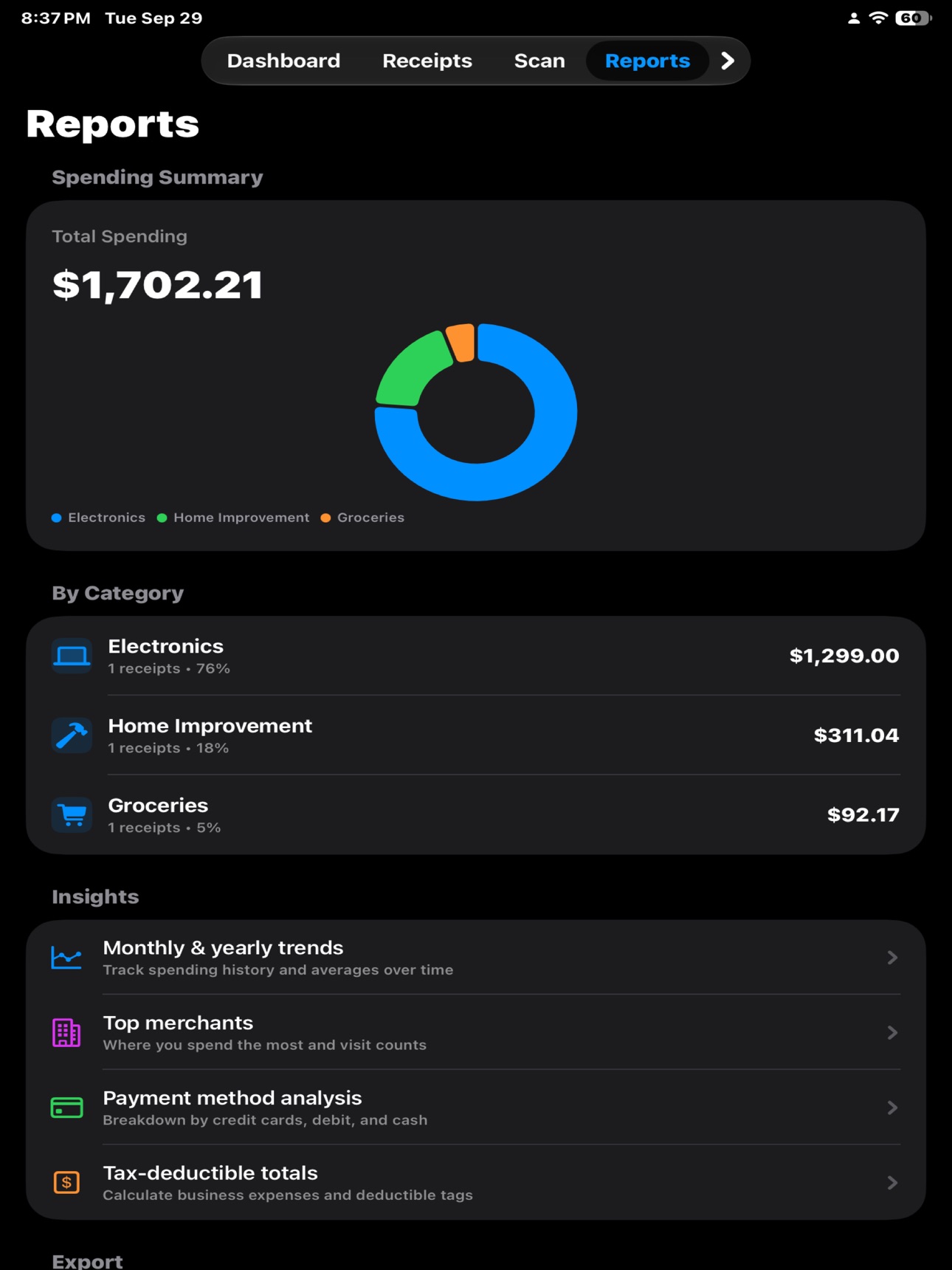This screenshot has height=1270, width=952.
Task: Select the Groceries category row title
Action: (158, 806)
